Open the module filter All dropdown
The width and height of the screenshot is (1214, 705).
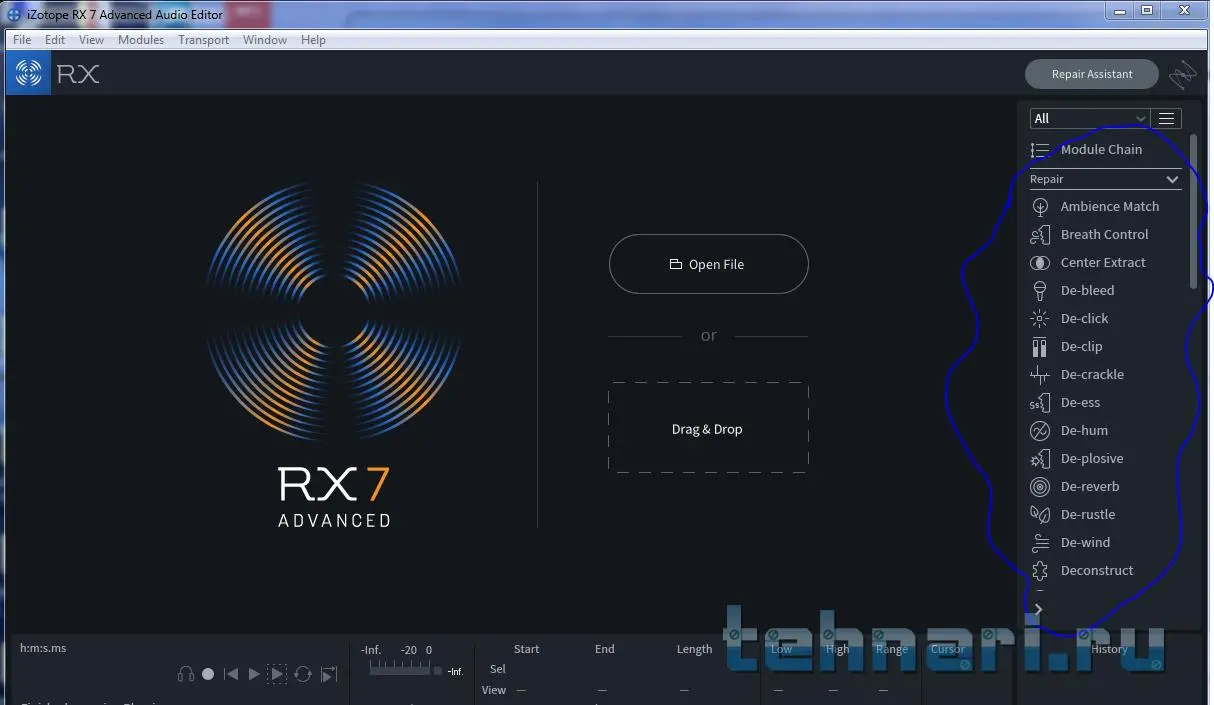1089,118
